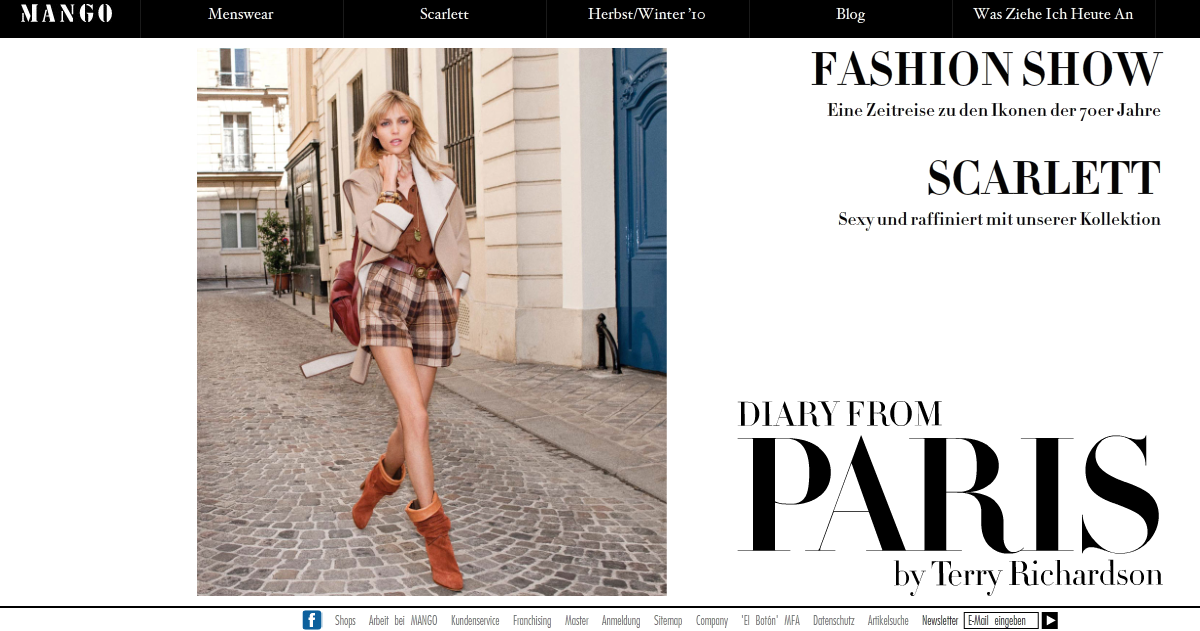This screenshot has height=631, width=1200.
Task: Open Kundenservice in the footer
Action: click(475, 621)
